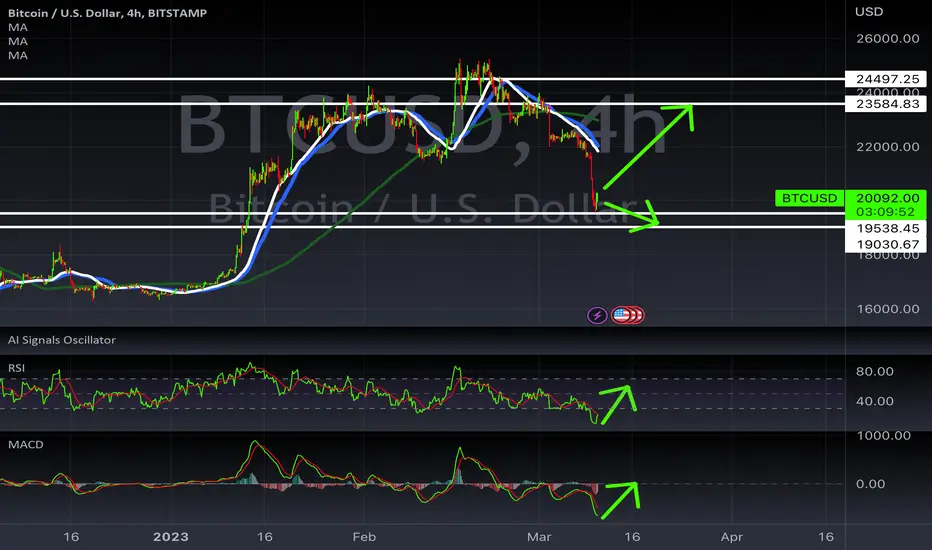Select the 23584.83 horizontal line price label
The image size is (932, 550).
(x=886, y=103)
